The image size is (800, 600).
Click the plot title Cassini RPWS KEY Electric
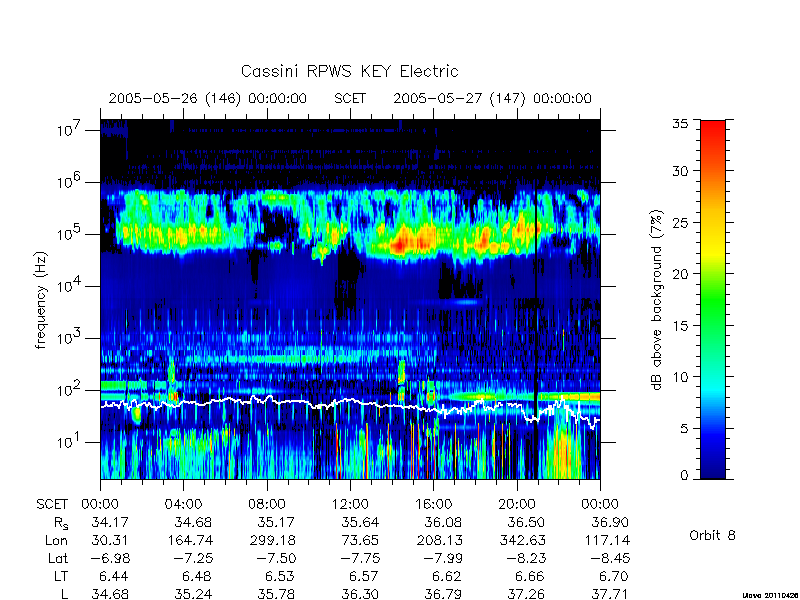click(349, 71)
